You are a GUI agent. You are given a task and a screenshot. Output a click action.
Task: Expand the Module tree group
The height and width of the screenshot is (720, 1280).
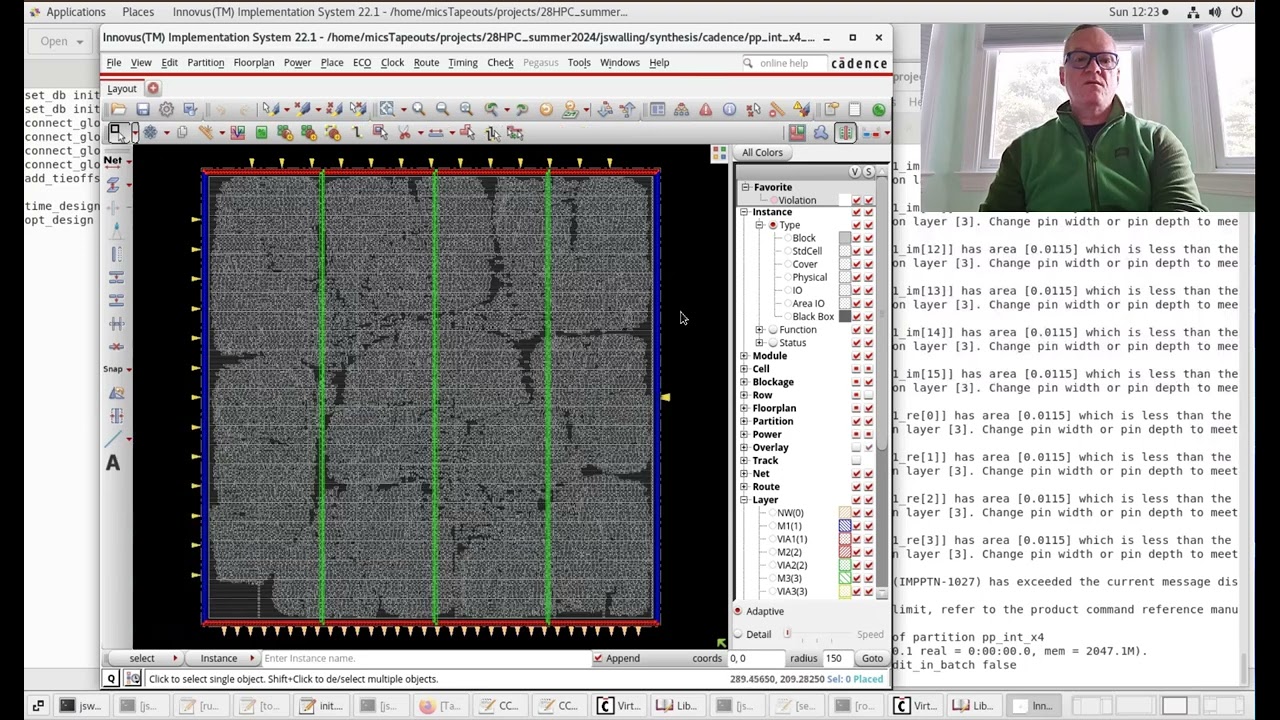(x=744, y=356)
